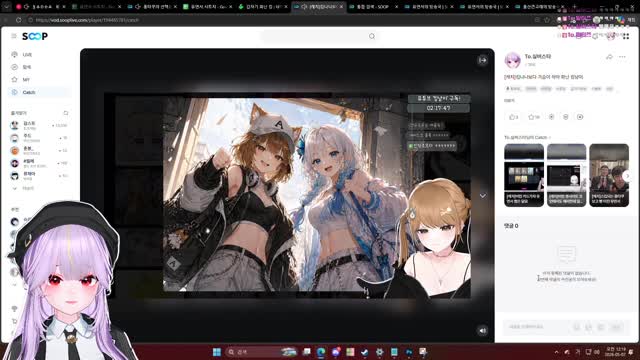Open the three-dot more options menu
This screenshot has height=360, width=640.
[622, 57]
